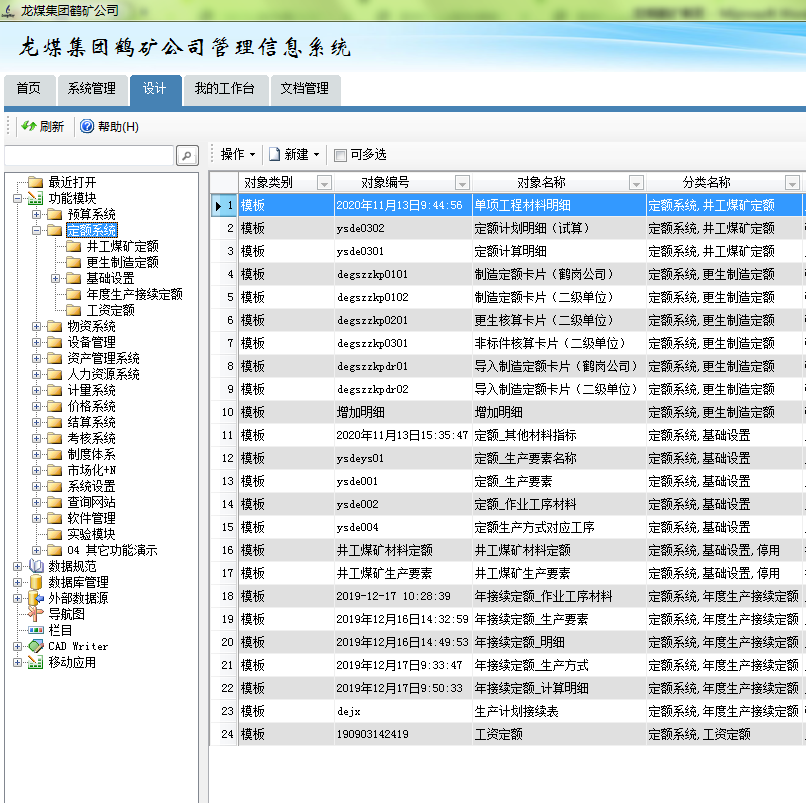Click the 最近打开 folder icon

[33, 181]
